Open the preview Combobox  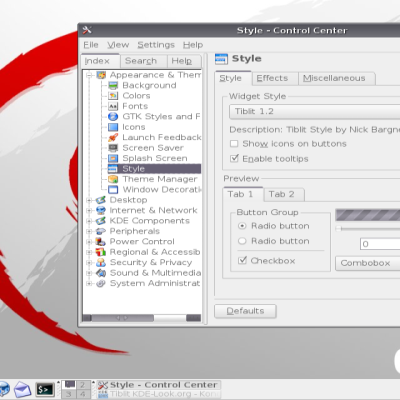[368, 263]
